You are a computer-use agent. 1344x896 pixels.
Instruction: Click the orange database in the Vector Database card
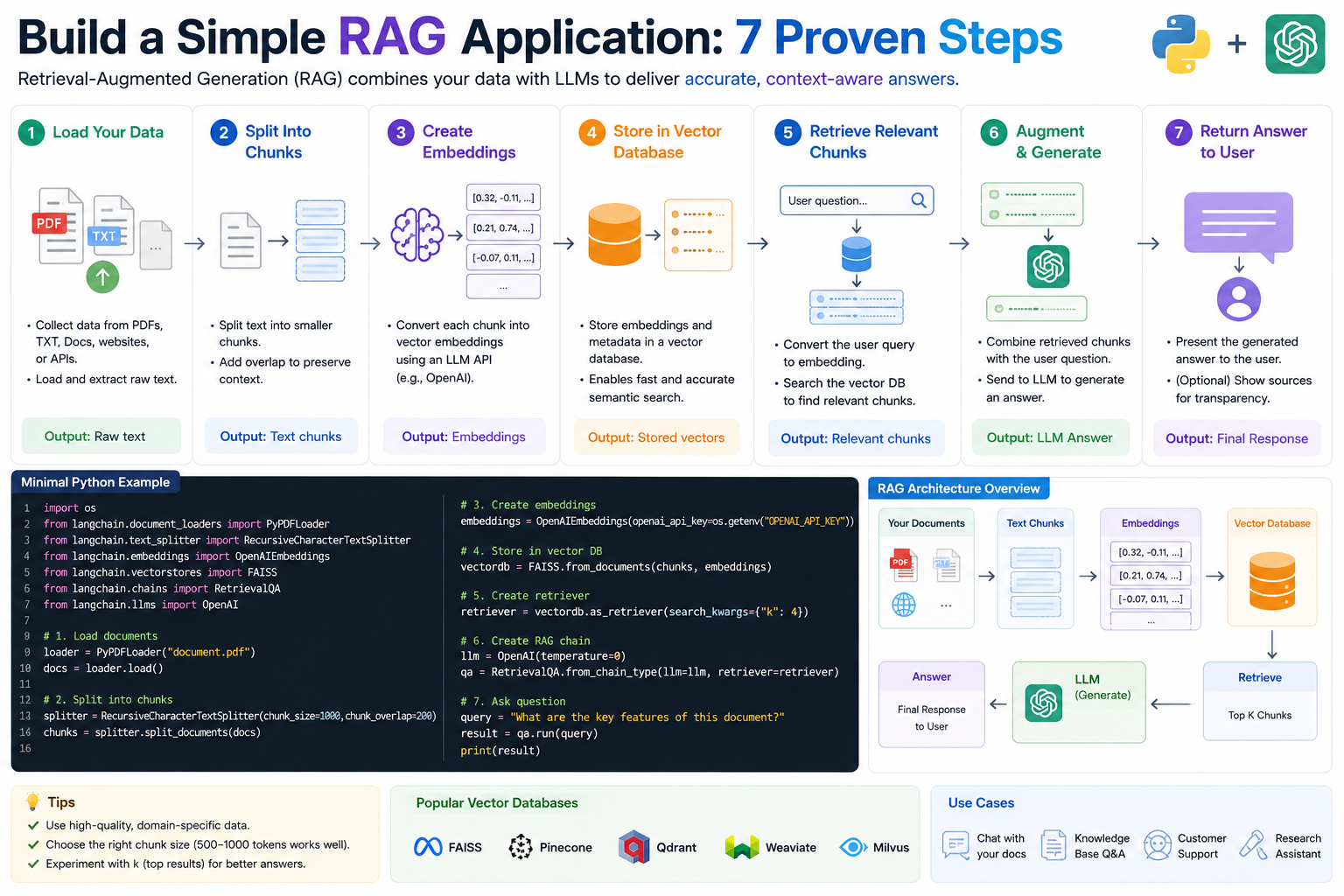[1271, 580]
